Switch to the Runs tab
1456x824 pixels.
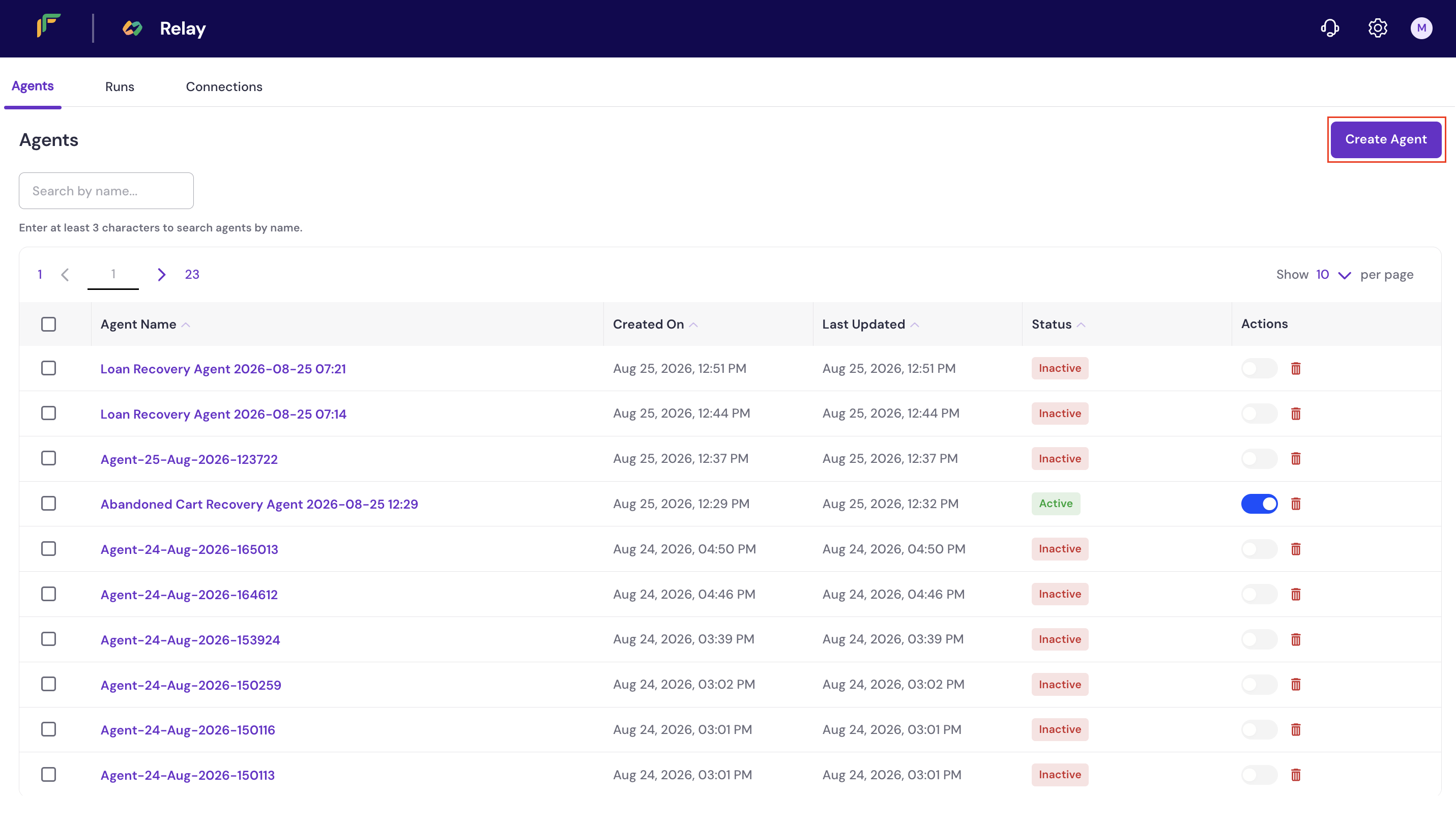tap(120, 86)
